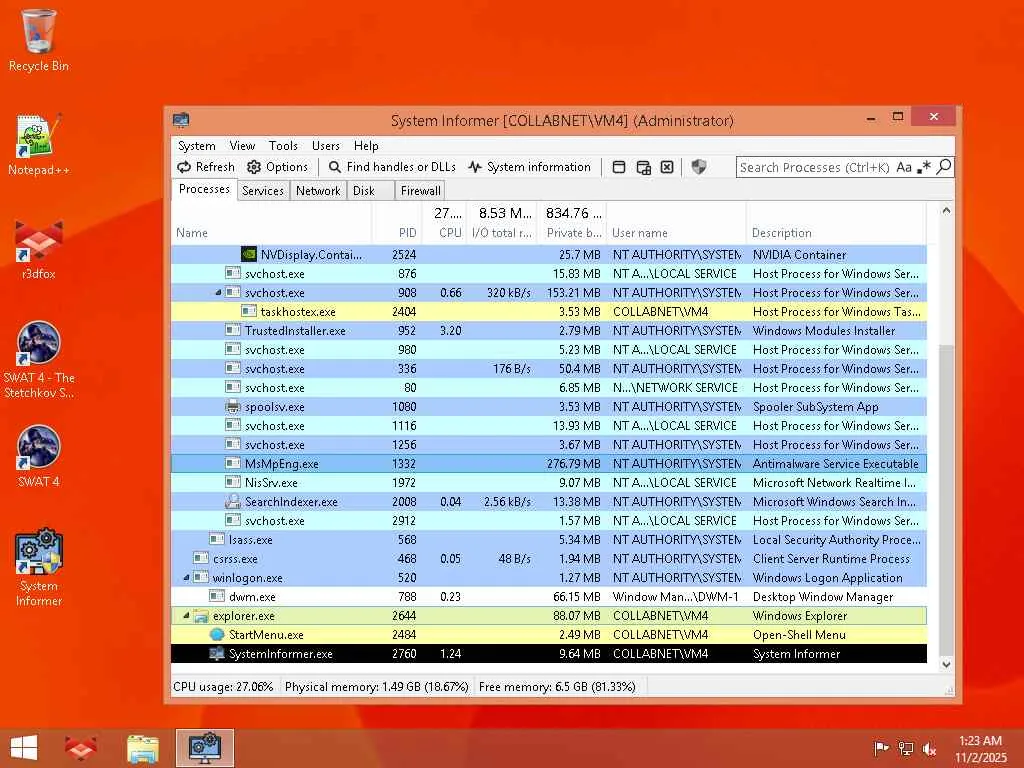Open the Users menu
This screenshot has width=1024, height=768.
[x=325, y=146]
